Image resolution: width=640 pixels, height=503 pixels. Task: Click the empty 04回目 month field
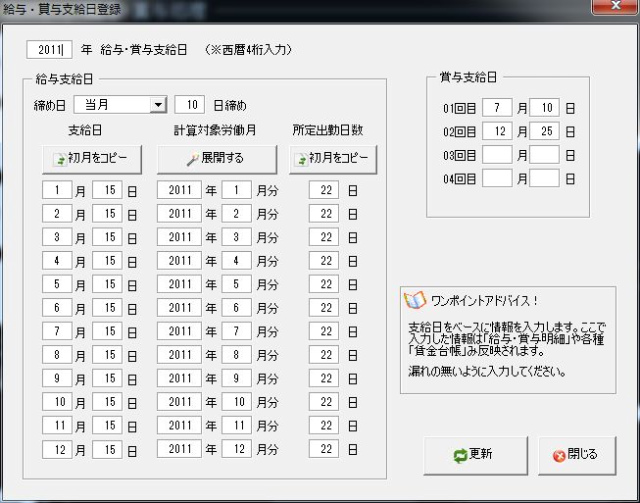(x=497, y=178)
